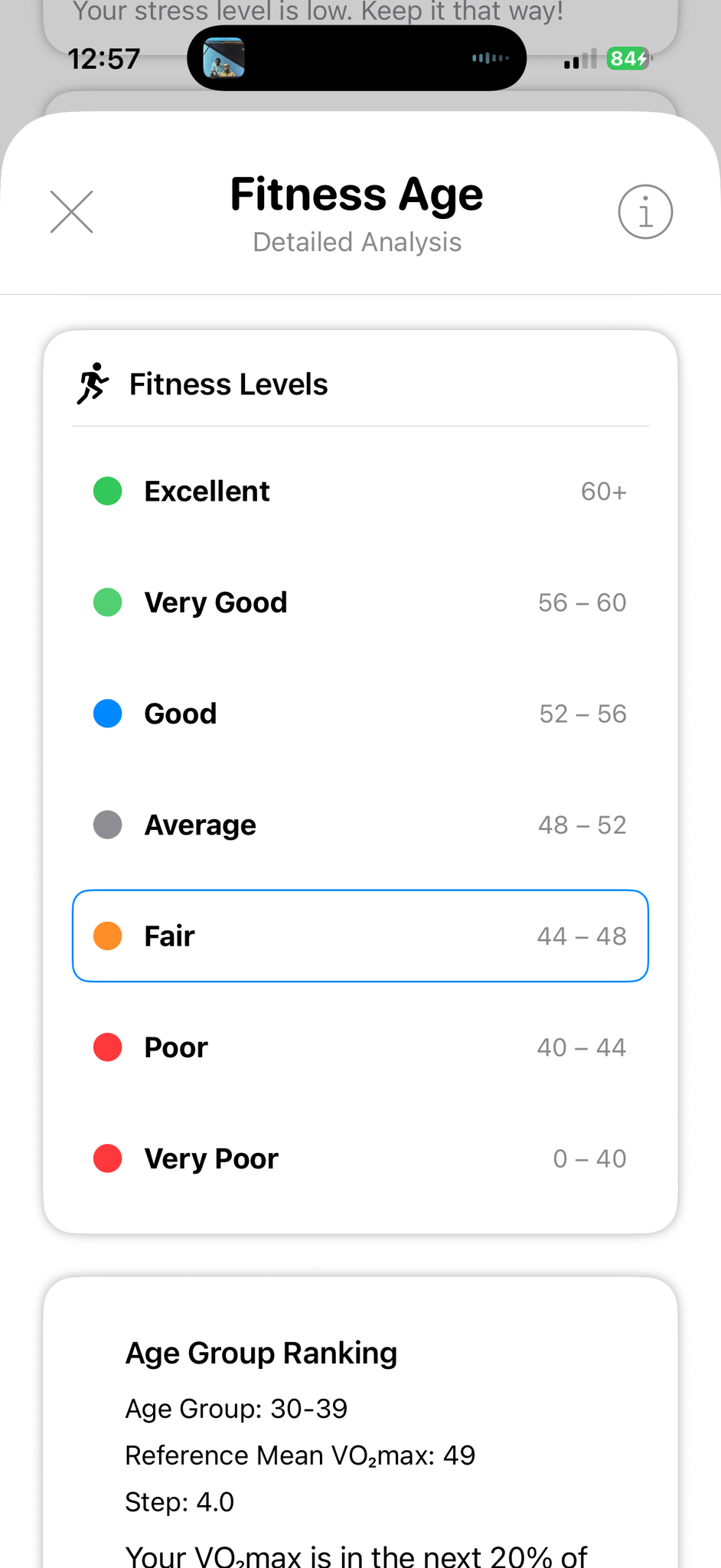
Task: Select the Very Poor 0 – 40 row
Action: point(360,1158)
